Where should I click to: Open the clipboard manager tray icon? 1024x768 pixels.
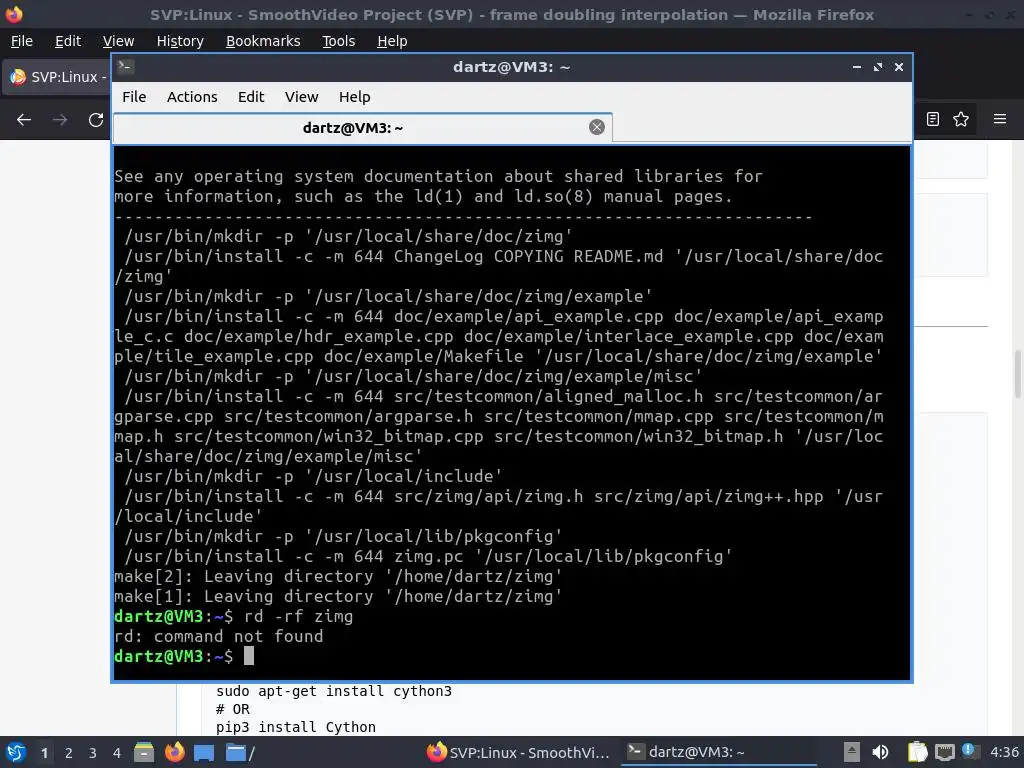[917, 752]
